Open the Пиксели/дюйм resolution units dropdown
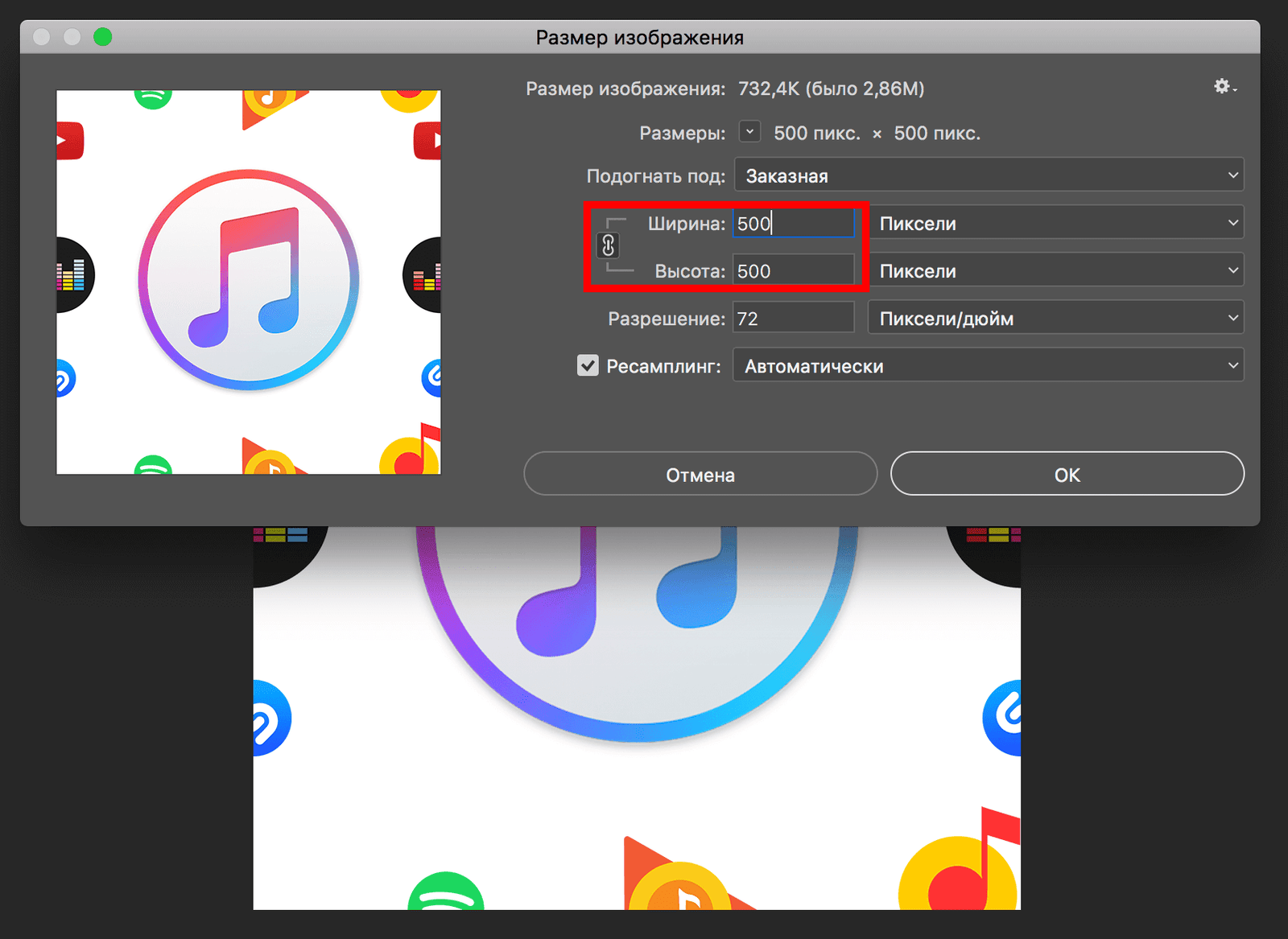 tap(1055, 319)
